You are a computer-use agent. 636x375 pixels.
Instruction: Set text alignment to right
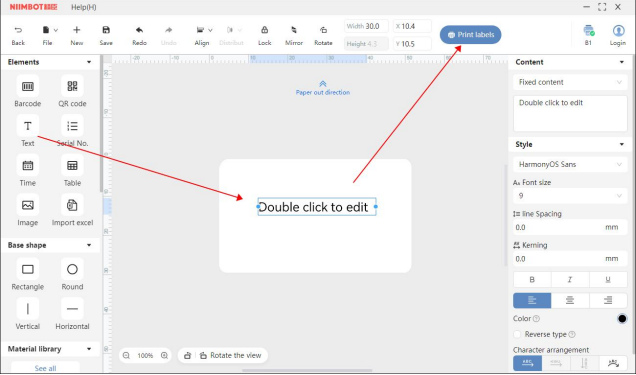(x=608, y=300)
